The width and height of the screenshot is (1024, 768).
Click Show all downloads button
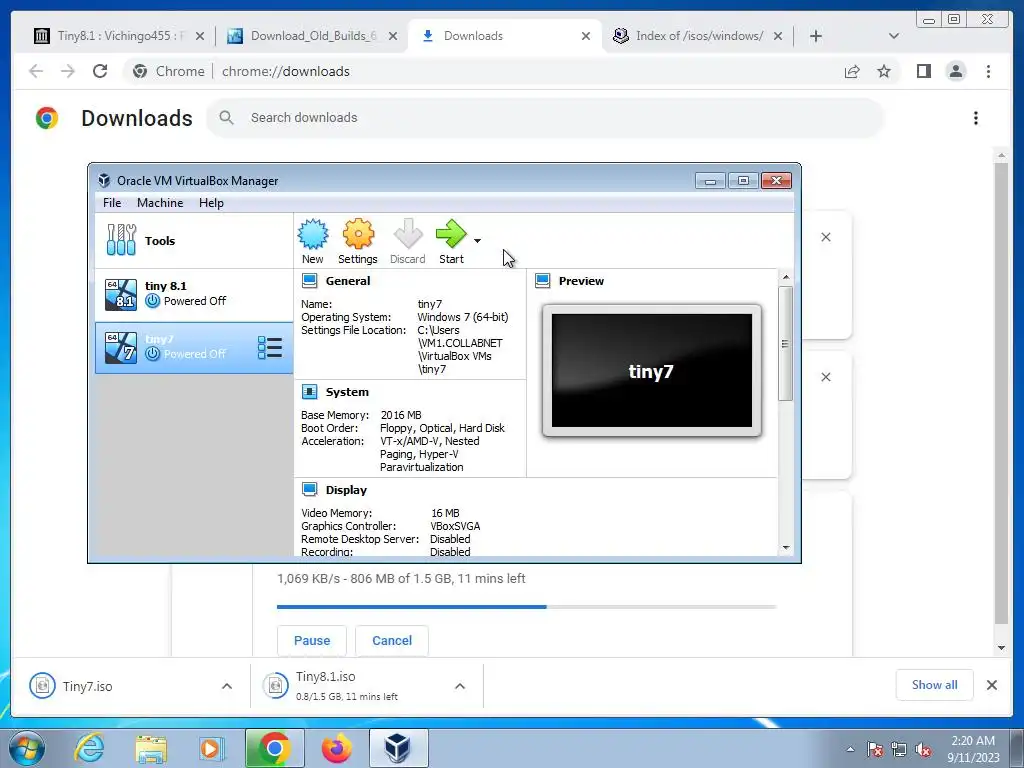point(935,684)
